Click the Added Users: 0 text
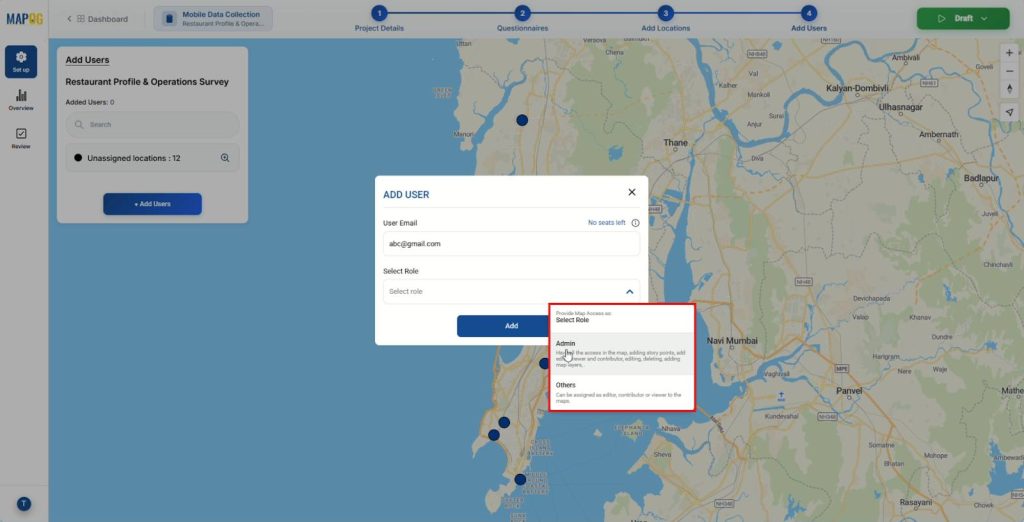This screenshot has width=1024, height=522. (90, 102)
